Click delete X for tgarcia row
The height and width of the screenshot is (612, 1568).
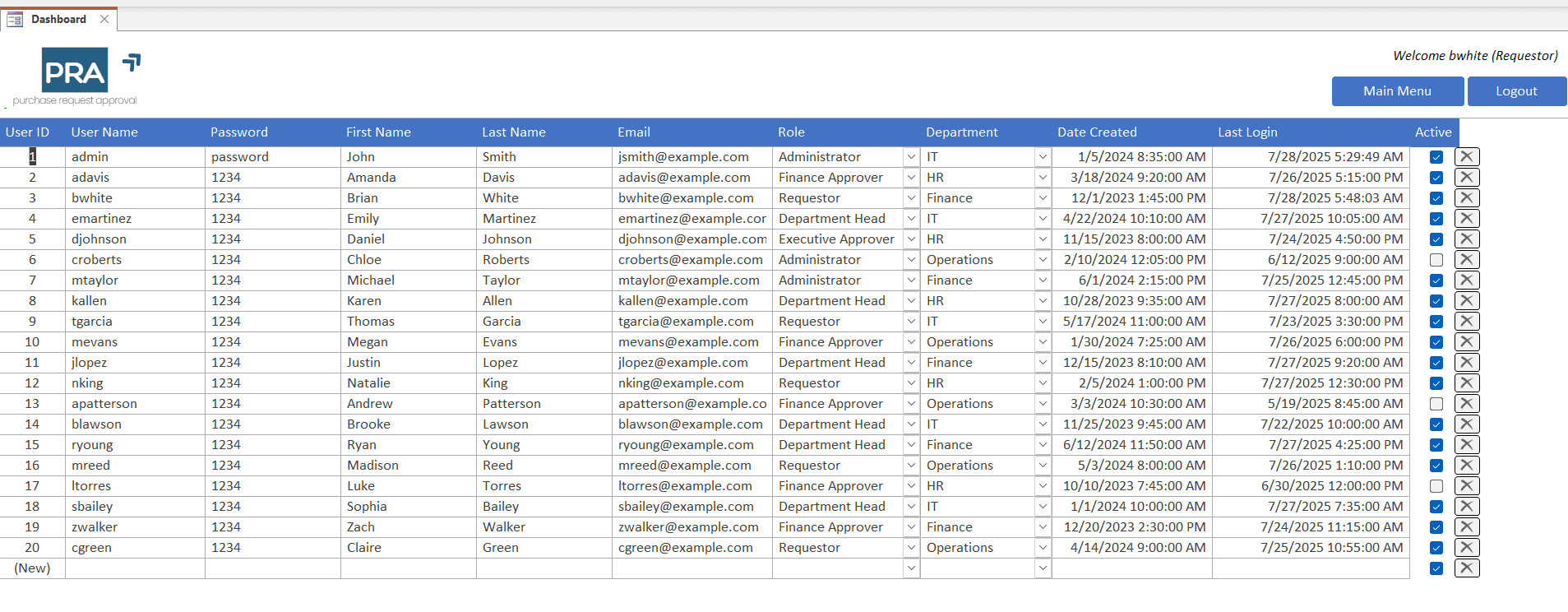pyautogui.click(x=1467, y=321)
